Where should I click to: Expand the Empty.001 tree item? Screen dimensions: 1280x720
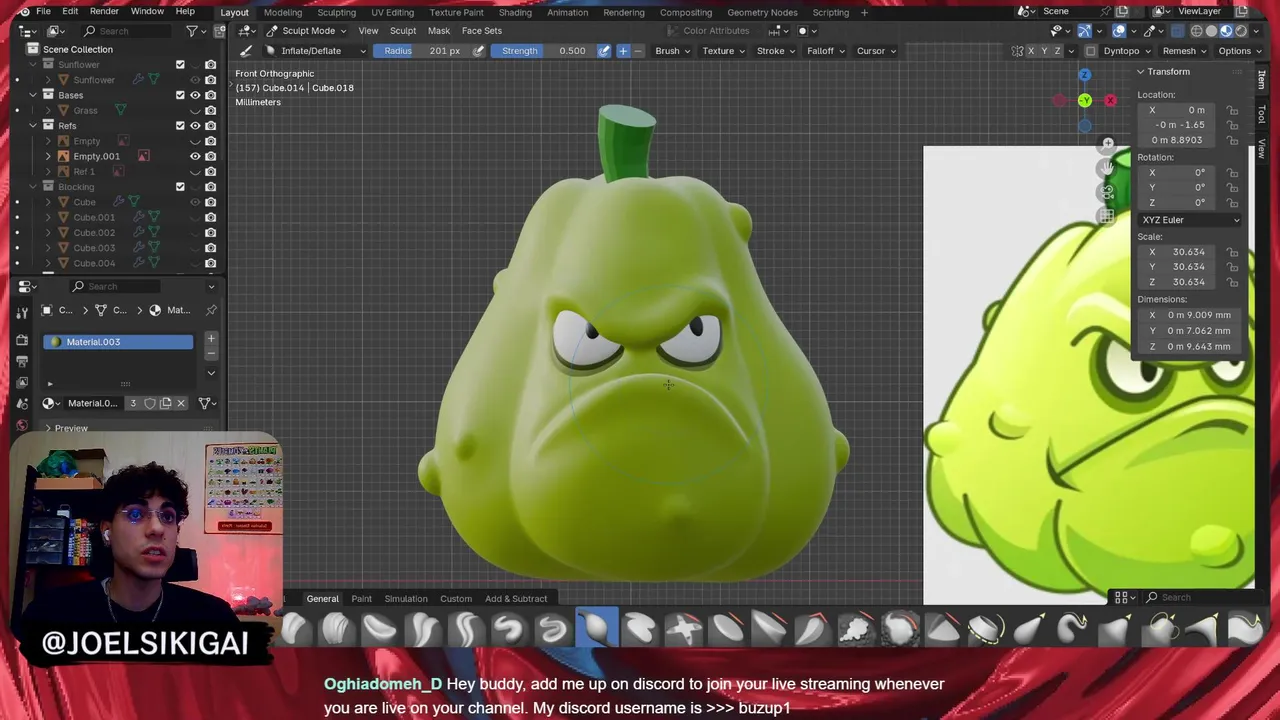point(48,156)
